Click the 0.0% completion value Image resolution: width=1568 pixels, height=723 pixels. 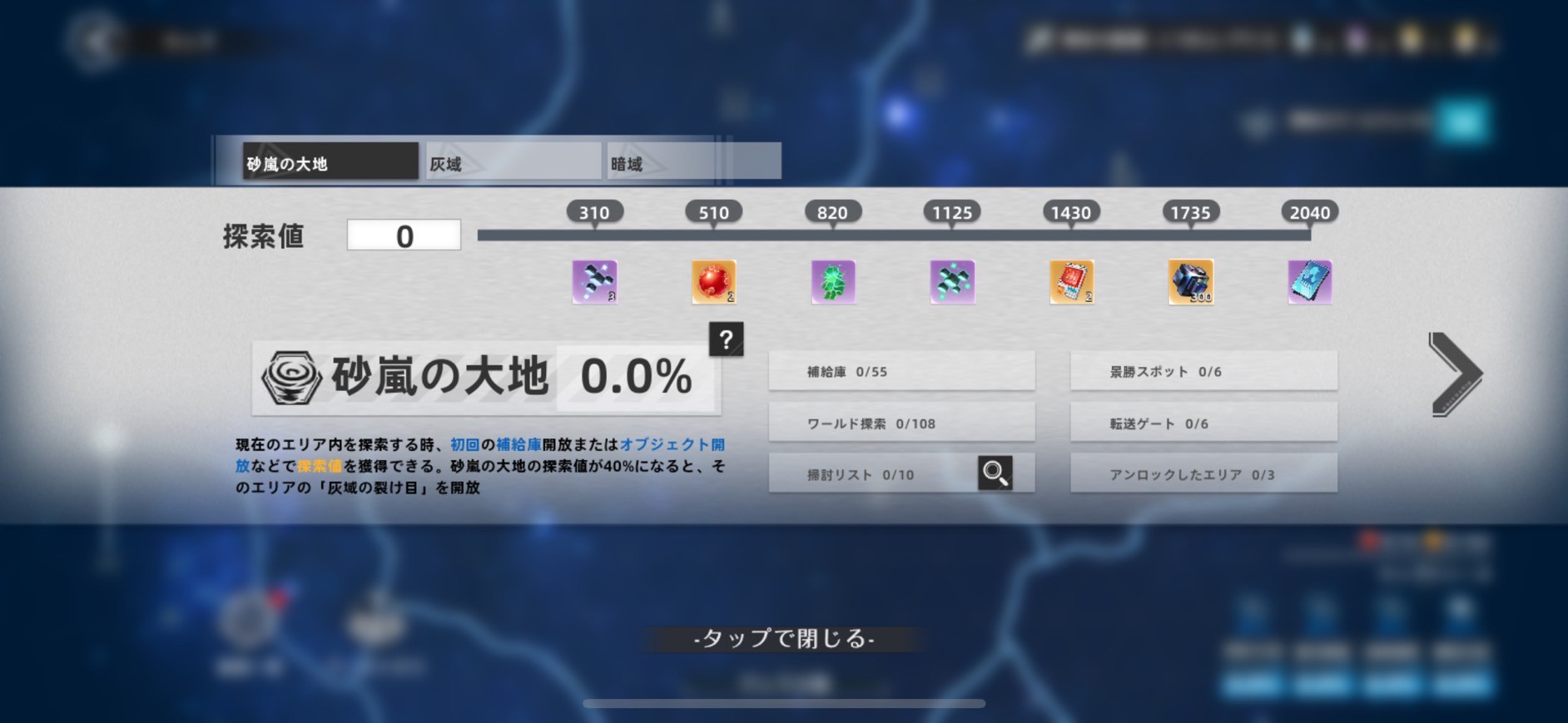click(637, 377)
